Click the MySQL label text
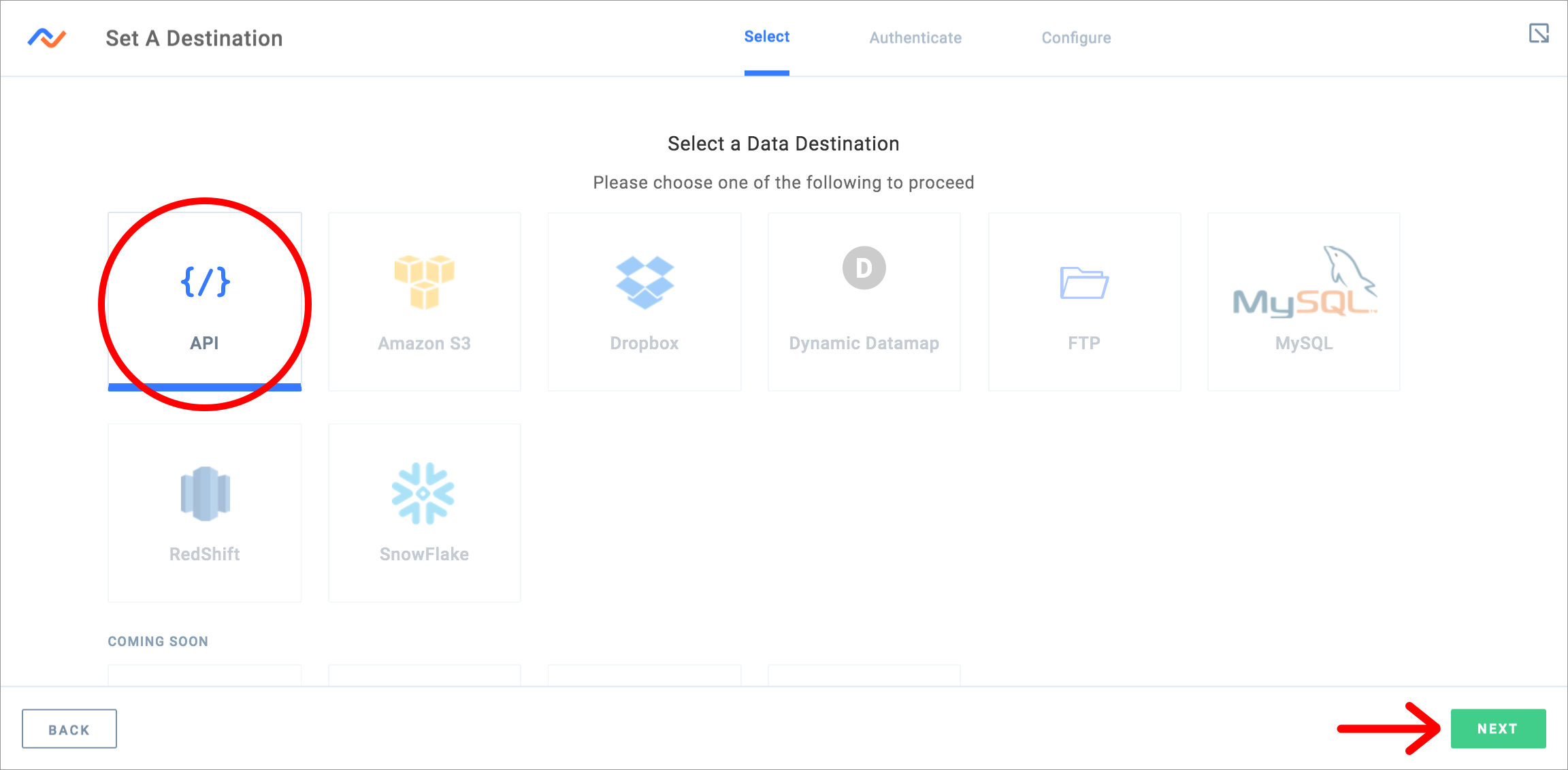1568x770 pixels. pos(1304,343)
